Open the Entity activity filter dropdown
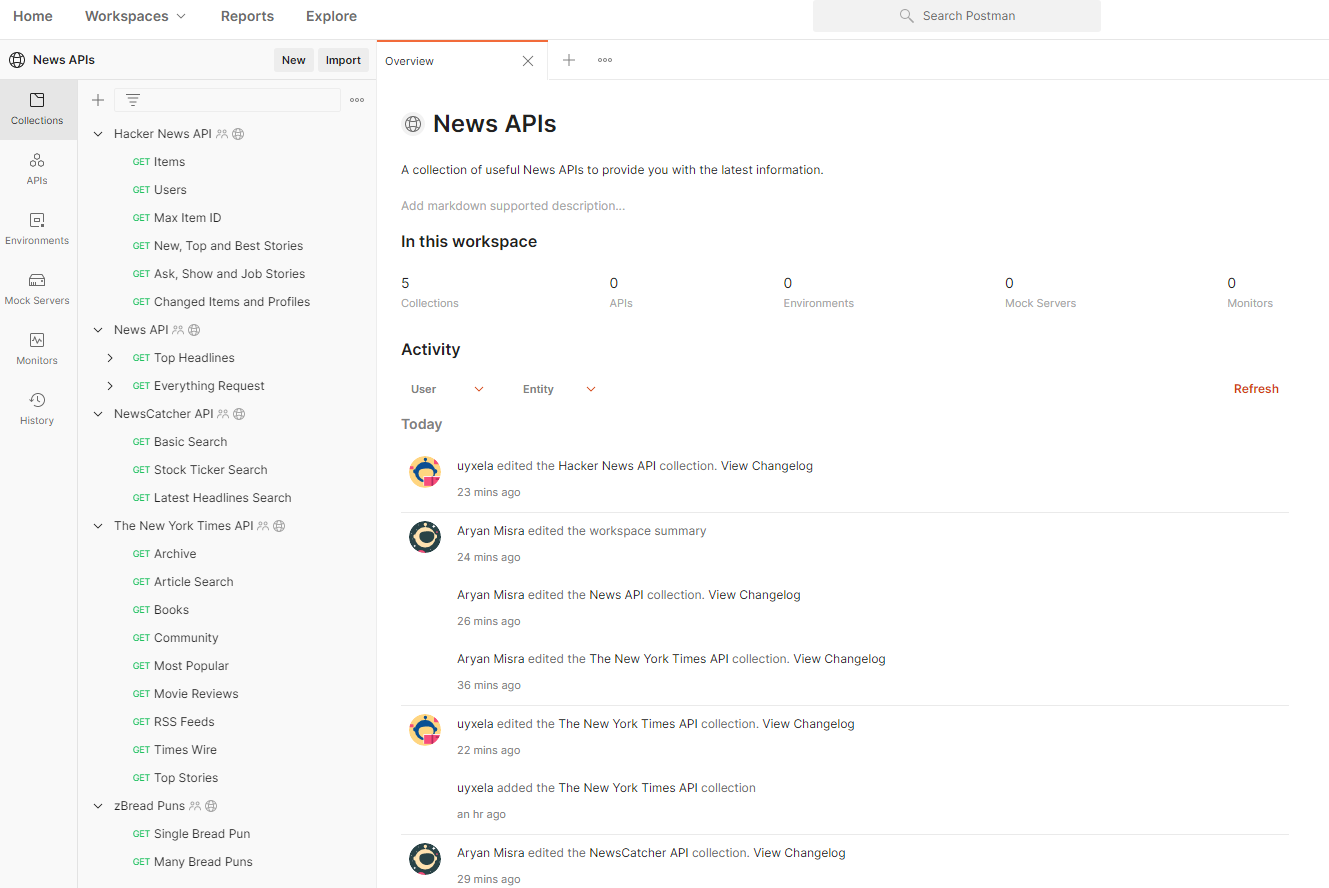The image size is (1329, 888). 559,389
